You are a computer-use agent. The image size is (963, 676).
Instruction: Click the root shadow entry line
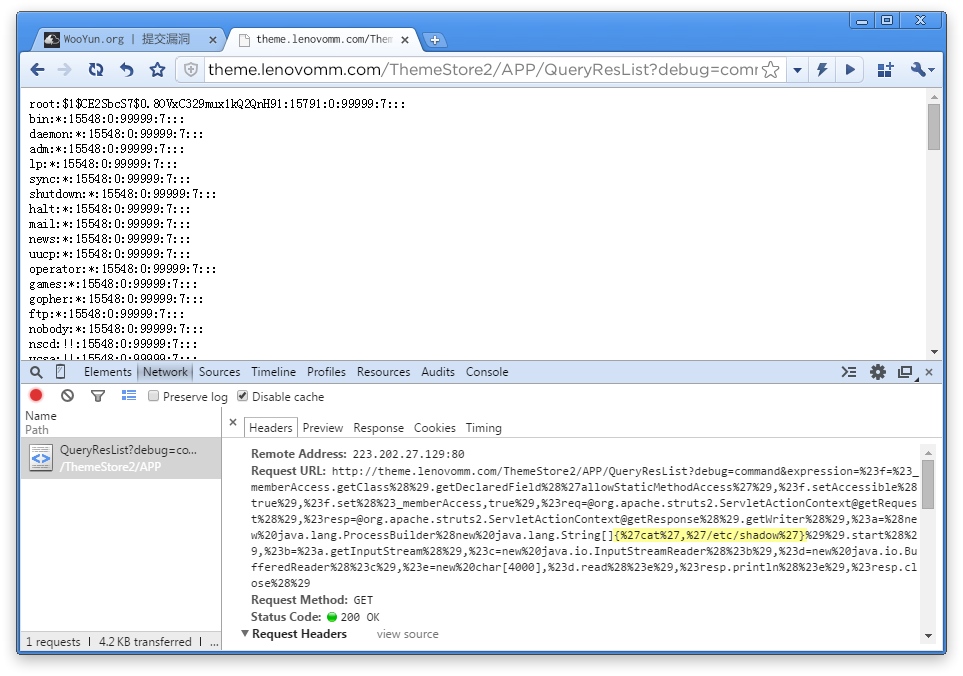217,104
